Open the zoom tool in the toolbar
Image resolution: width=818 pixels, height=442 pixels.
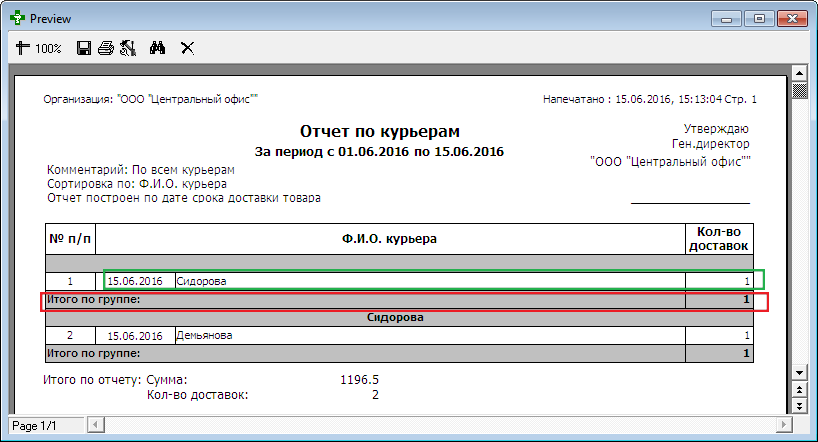coord(22,48)
